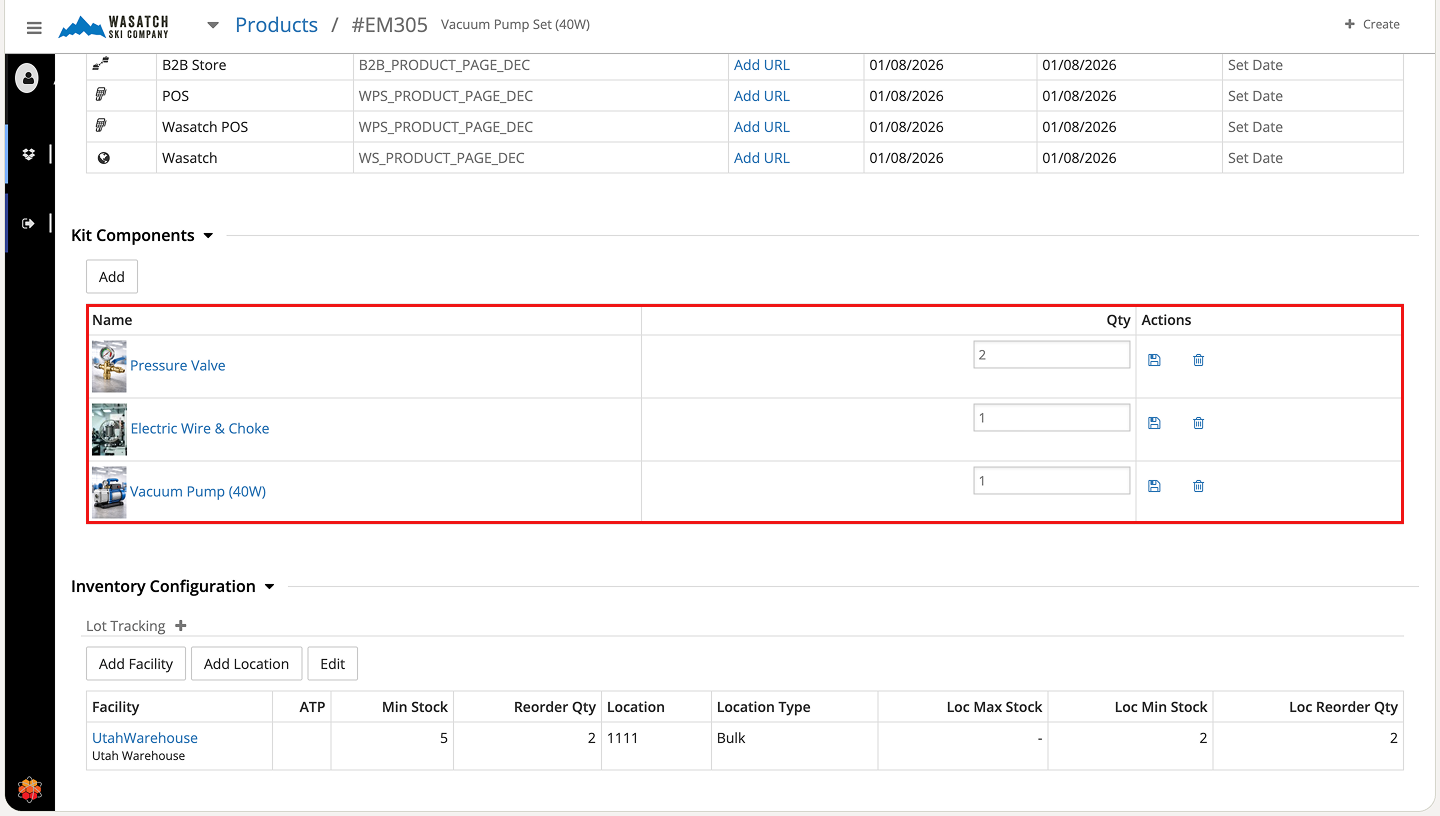Click Add button under Kit Components
This screenshot has width=1440, height=816.
click(112, 277)
